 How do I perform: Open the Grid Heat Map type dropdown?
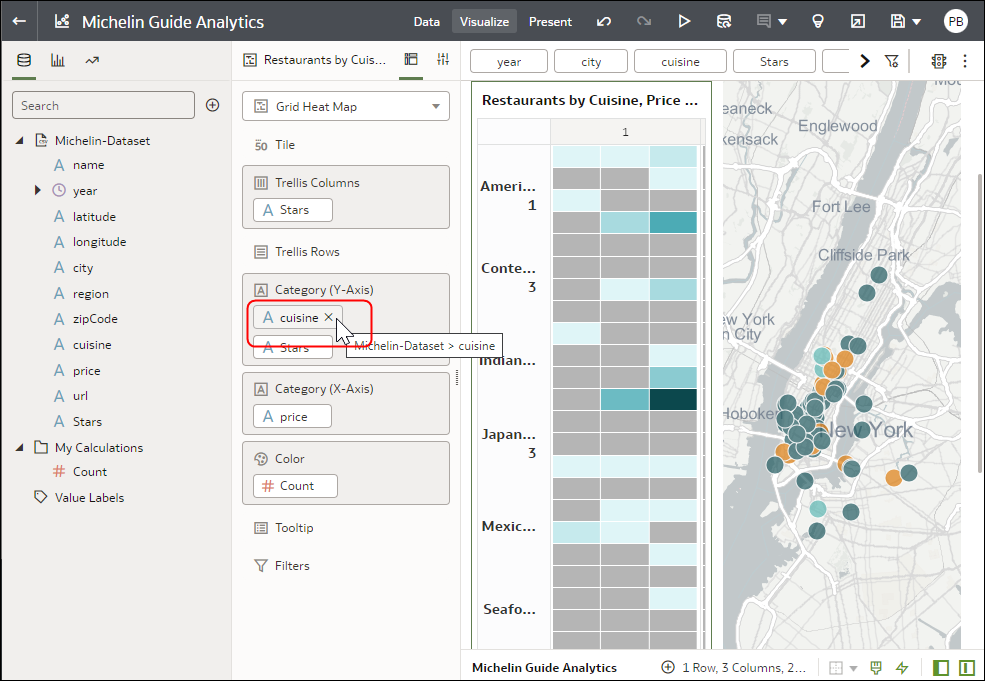click(345, 106)
